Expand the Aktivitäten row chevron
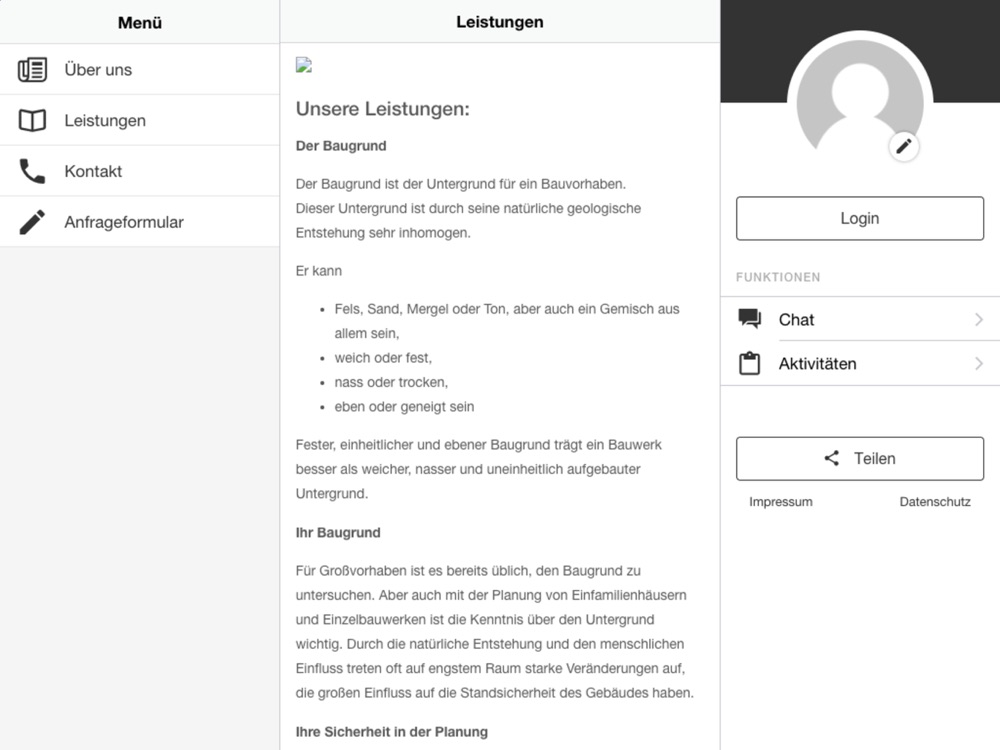Image resolution: width=1000 pixels, height=750 pixels. pos(978,364)
